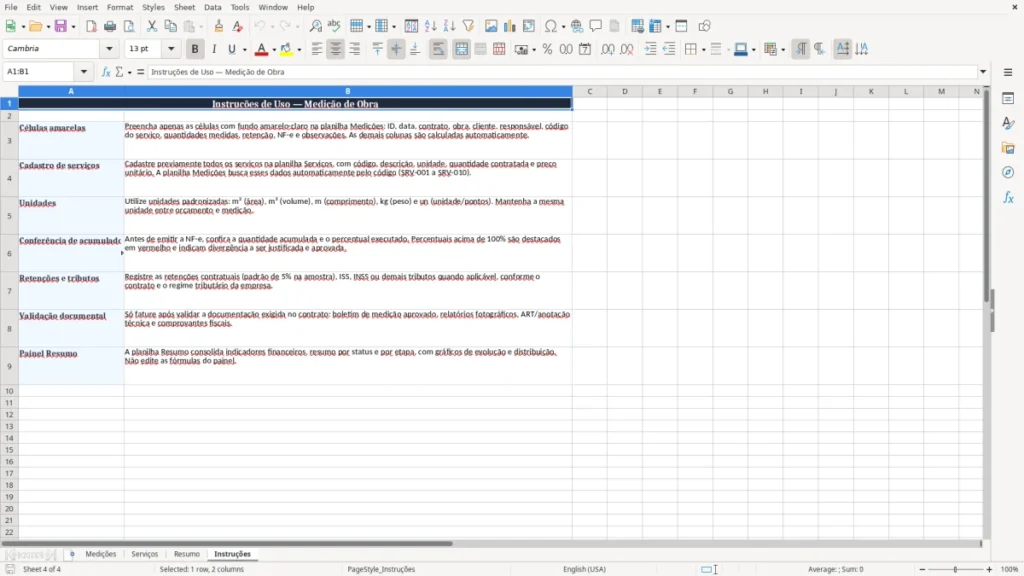
Task: Open sidebar Gallery deck
Action: (1008, 148)
